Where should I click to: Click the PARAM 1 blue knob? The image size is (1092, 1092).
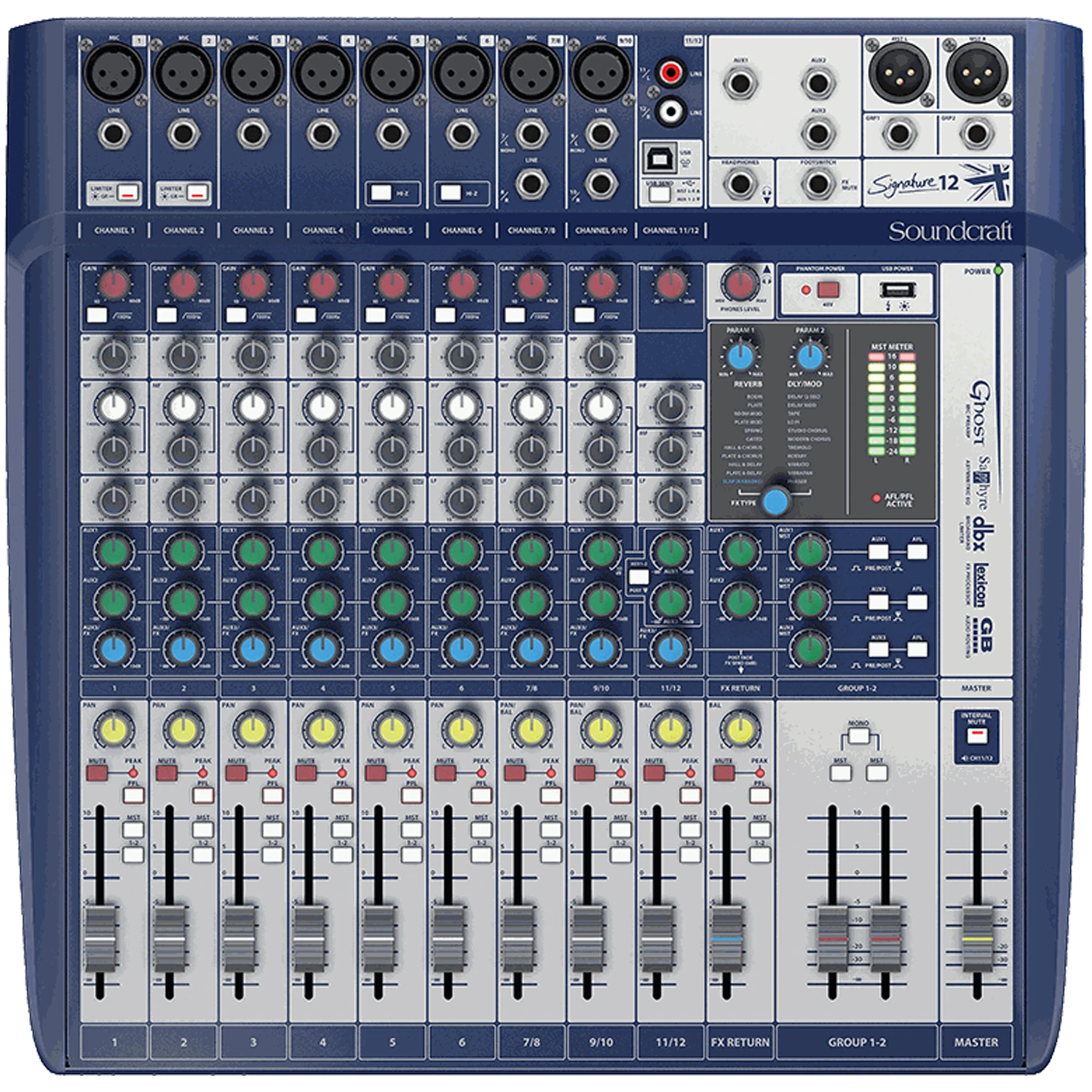(740, 357)
